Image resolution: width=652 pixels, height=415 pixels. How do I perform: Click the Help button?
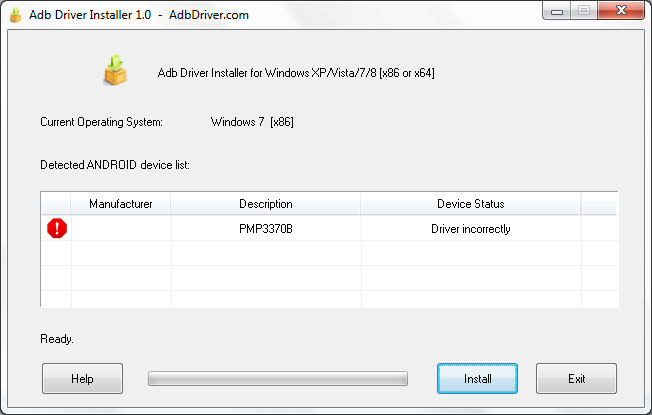[x=82, y=379]
